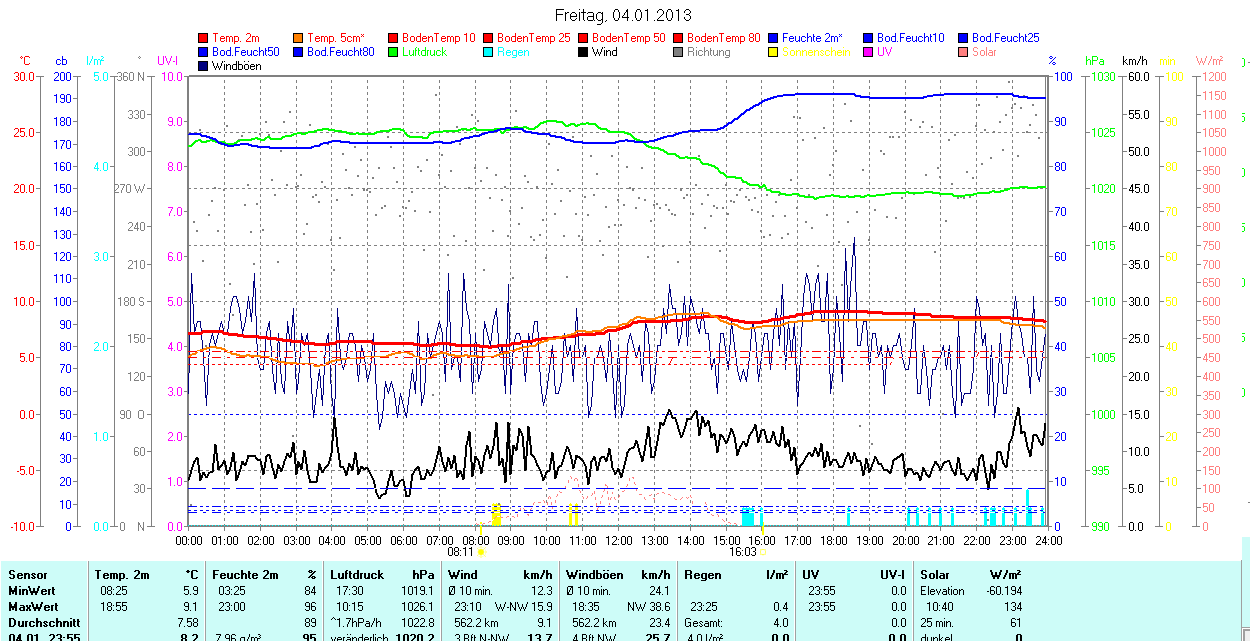Select the green Luftdruck legend square
The width and height of the screenshot is (1250, 641).
[394, 52]
